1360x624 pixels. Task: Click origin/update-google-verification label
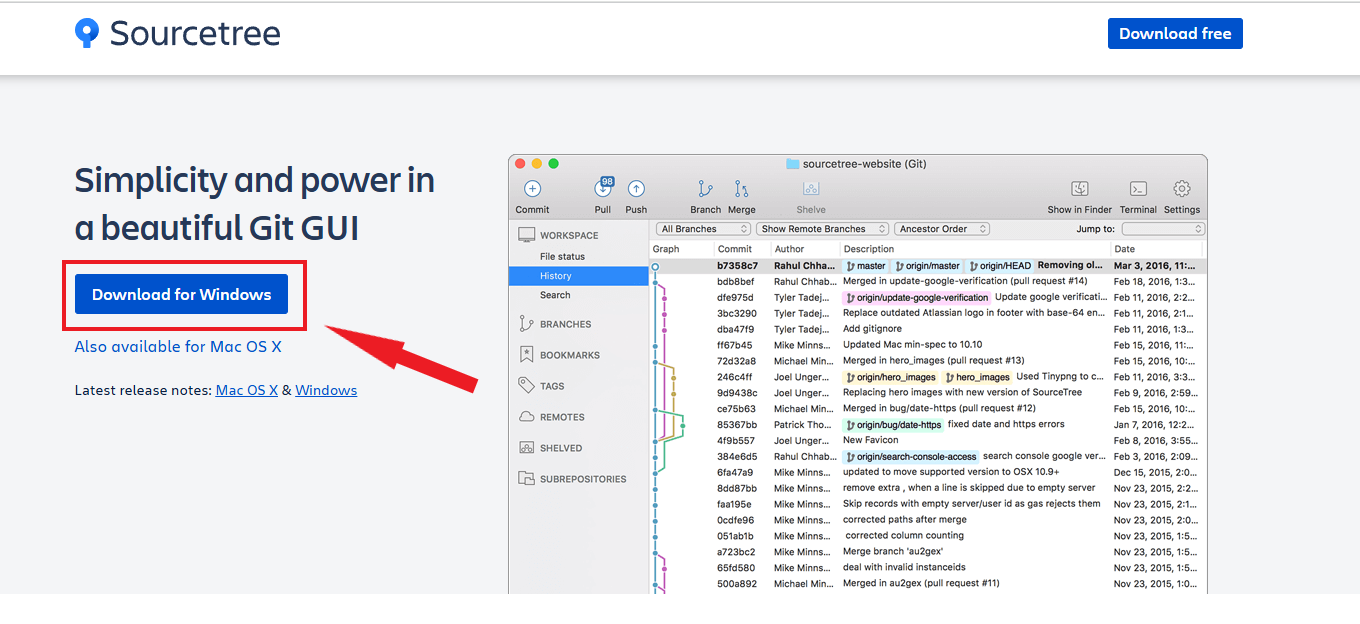click(x=917, y=297)
